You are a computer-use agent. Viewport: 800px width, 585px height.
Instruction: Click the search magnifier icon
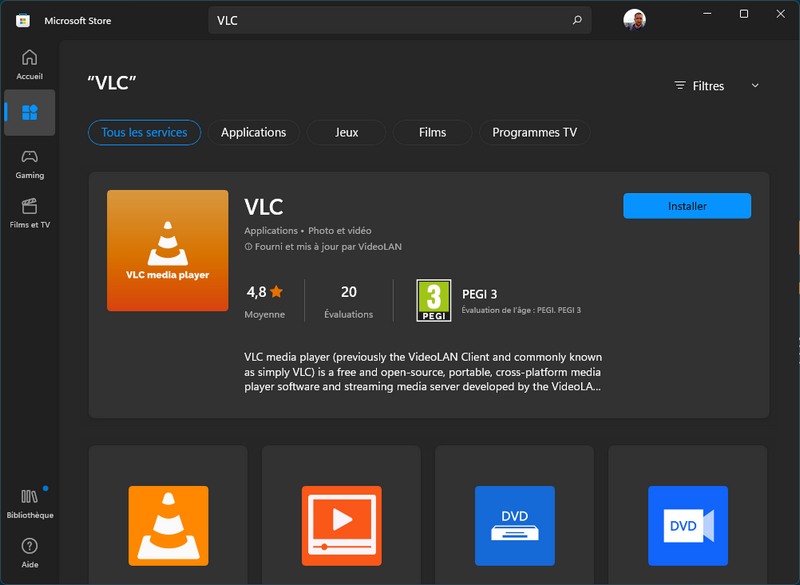pyautogui.click(x=577, y=20)
